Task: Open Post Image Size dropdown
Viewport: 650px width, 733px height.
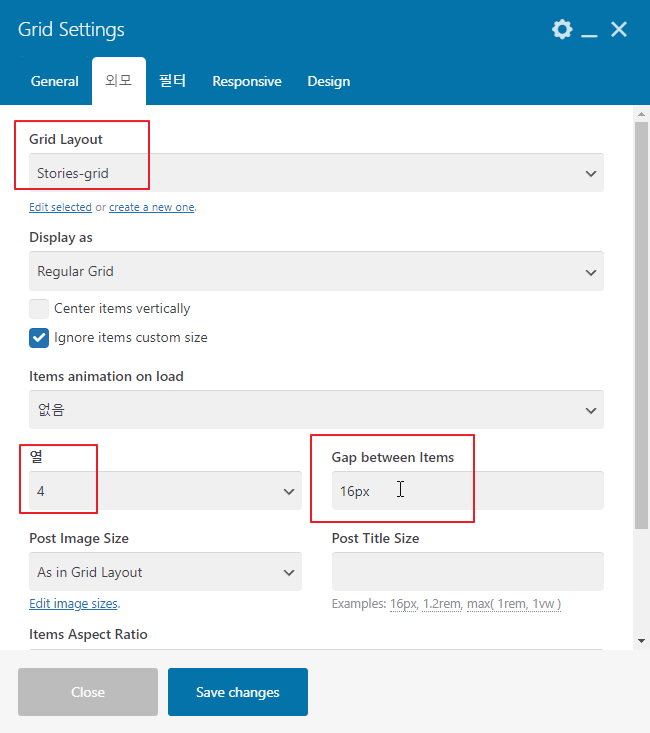Action: pyautogui.click(x=165, y=572)
